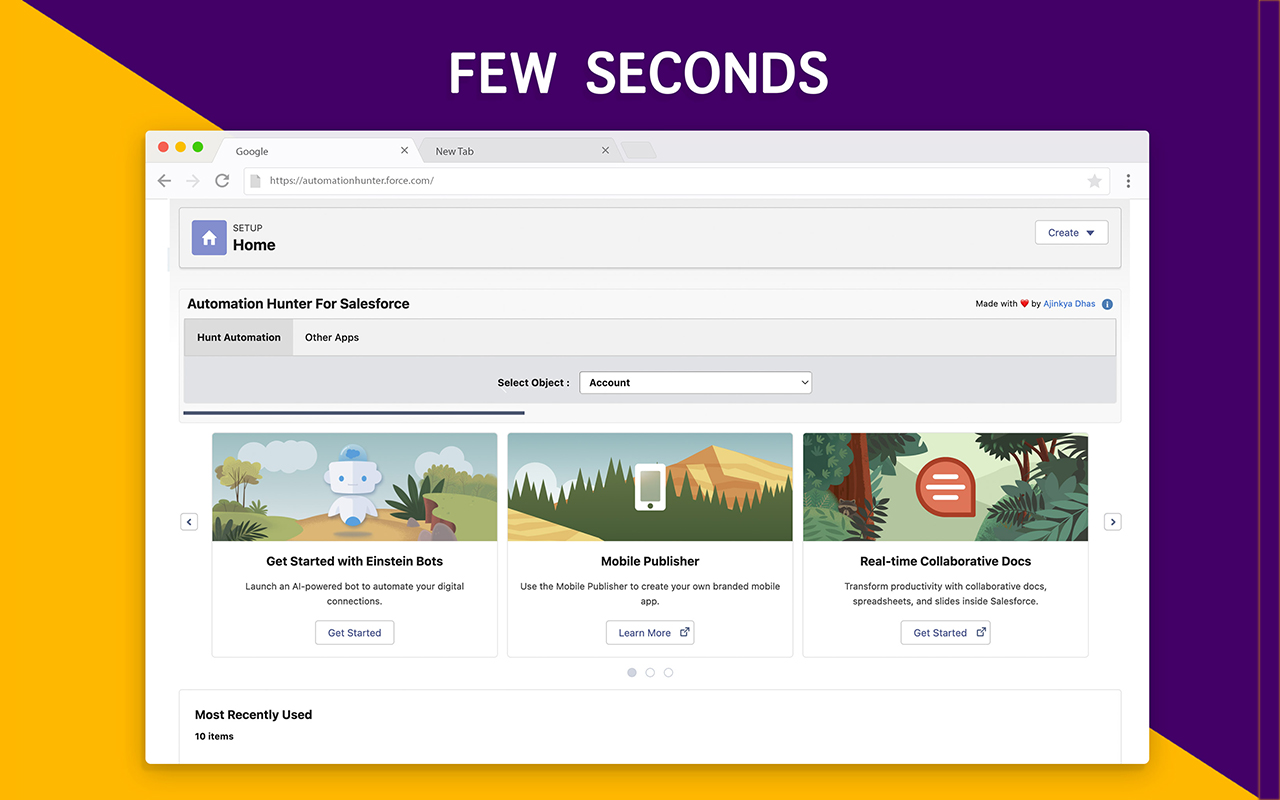
Task: Select the first carousel page dot
Action: [x=632, y=673]
